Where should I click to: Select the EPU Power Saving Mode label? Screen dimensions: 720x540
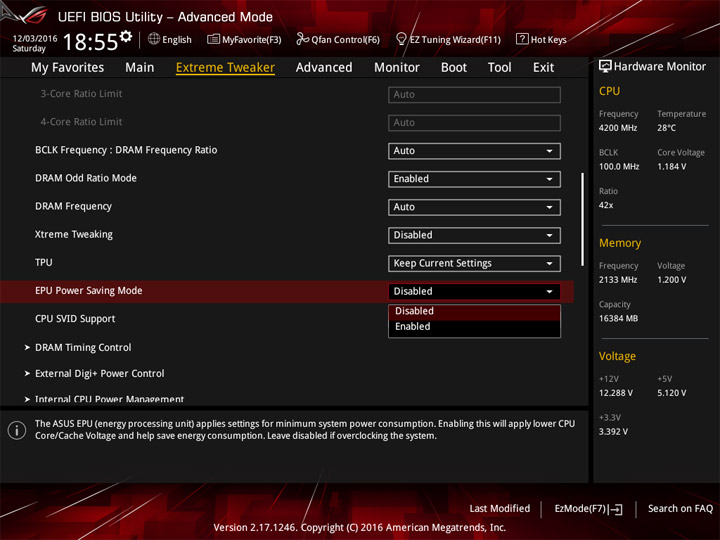(x=89, y=291)
